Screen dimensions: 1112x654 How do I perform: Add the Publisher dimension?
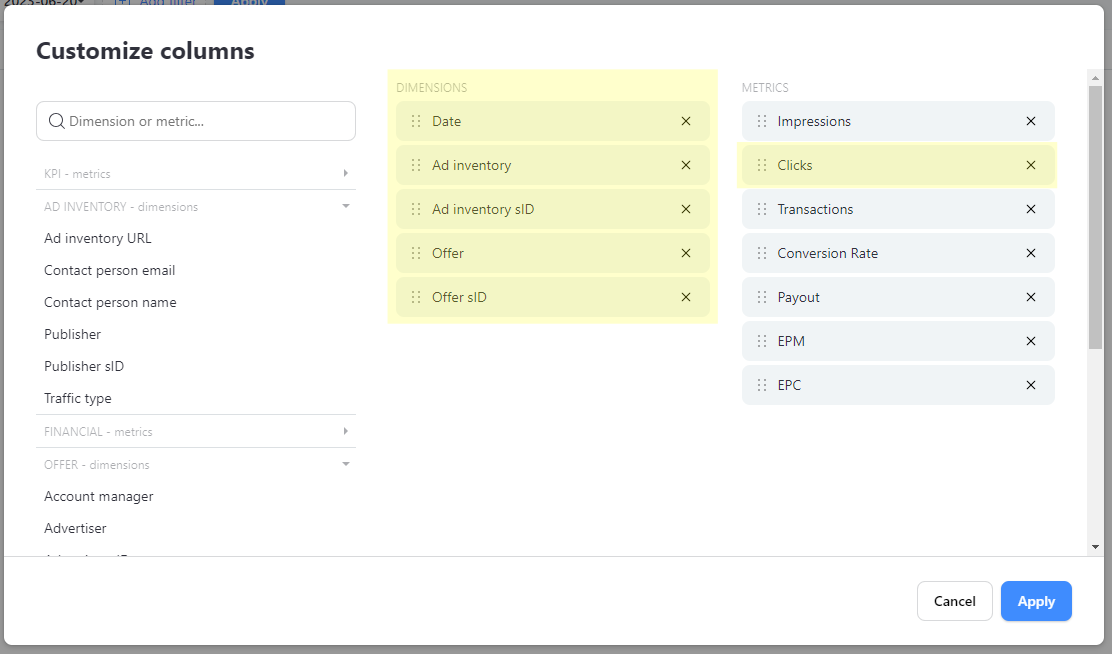point(72,334)
